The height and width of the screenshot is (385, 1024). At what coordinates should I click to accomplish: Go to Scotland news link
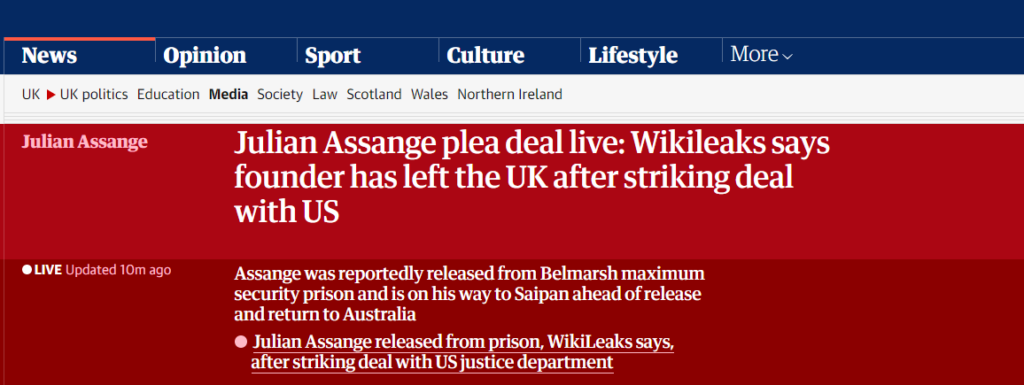click(x=374, y=95)
